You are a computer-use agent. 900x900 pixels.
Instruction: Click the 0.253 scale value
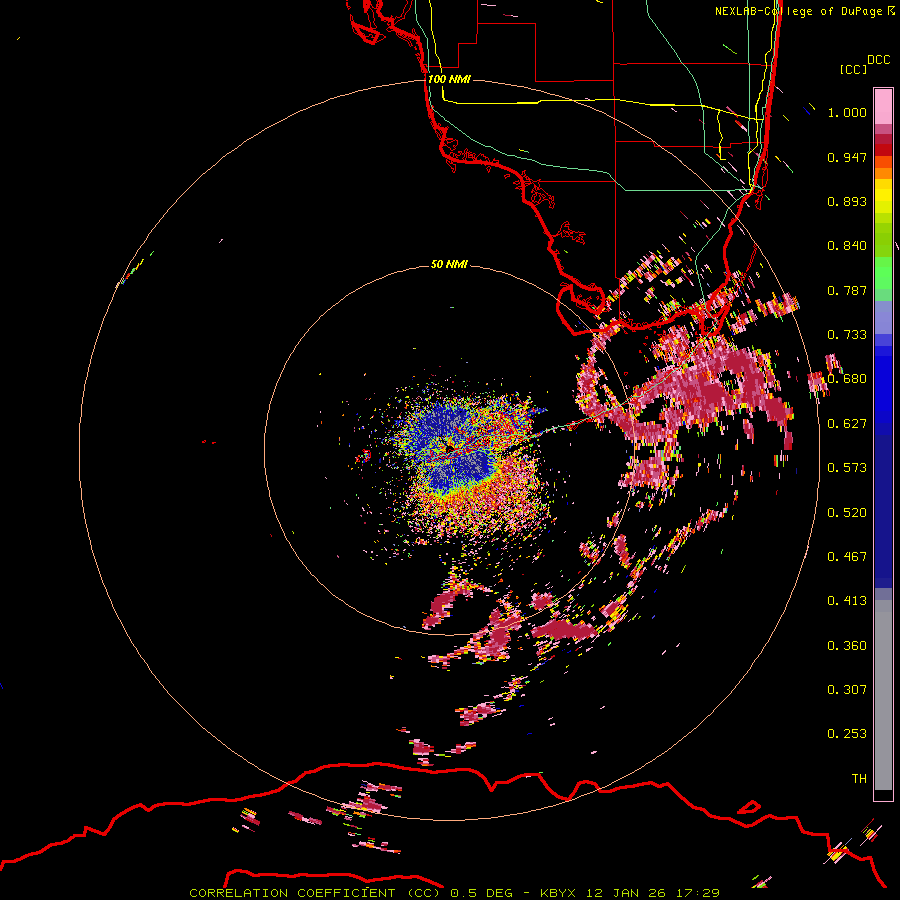tap(847, 734)
